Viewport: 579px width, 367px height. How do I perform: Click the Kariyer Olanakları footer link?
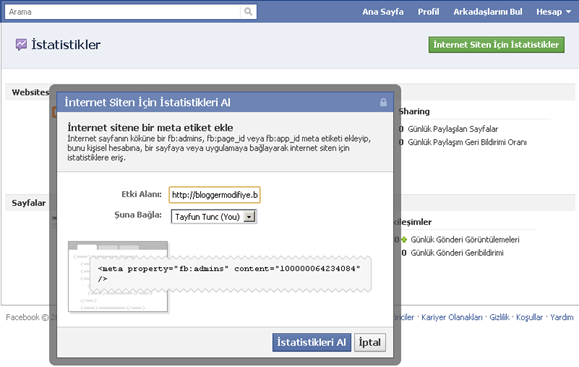(452, 317)
